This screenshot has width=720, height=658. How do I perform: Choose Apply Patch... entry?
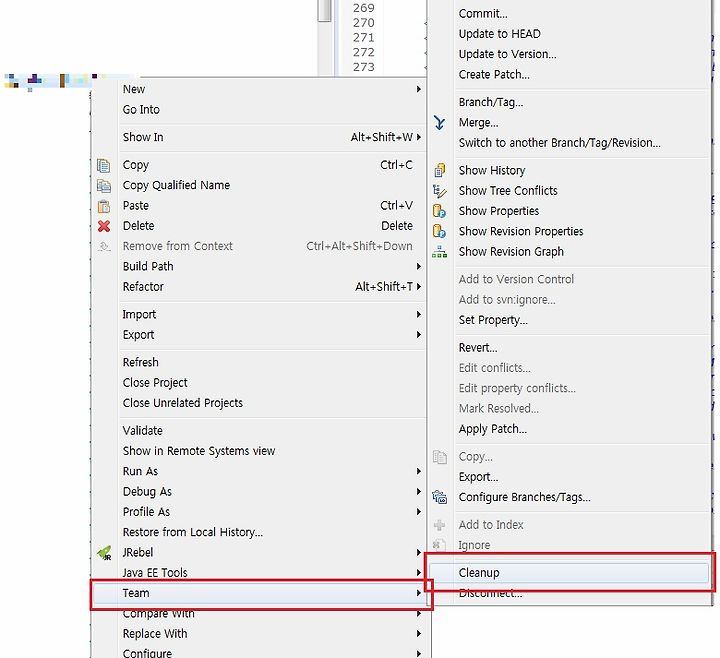pos(493,429)
